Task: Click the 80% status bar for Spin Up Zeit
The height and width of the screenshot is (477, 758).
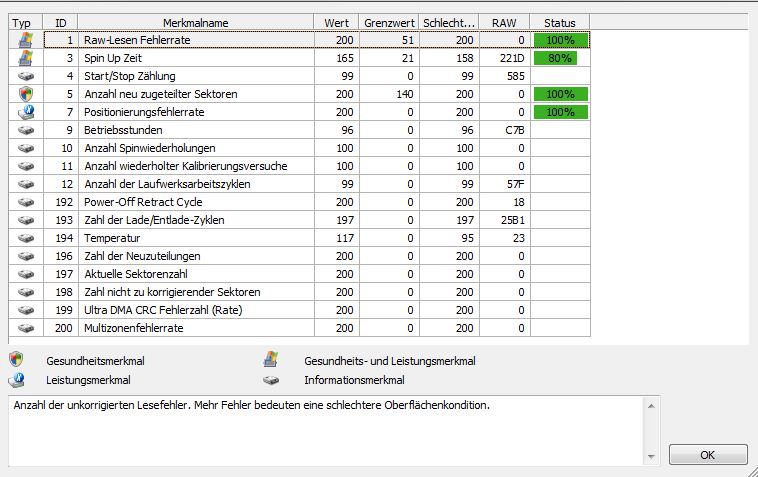Action: [555, 58]
